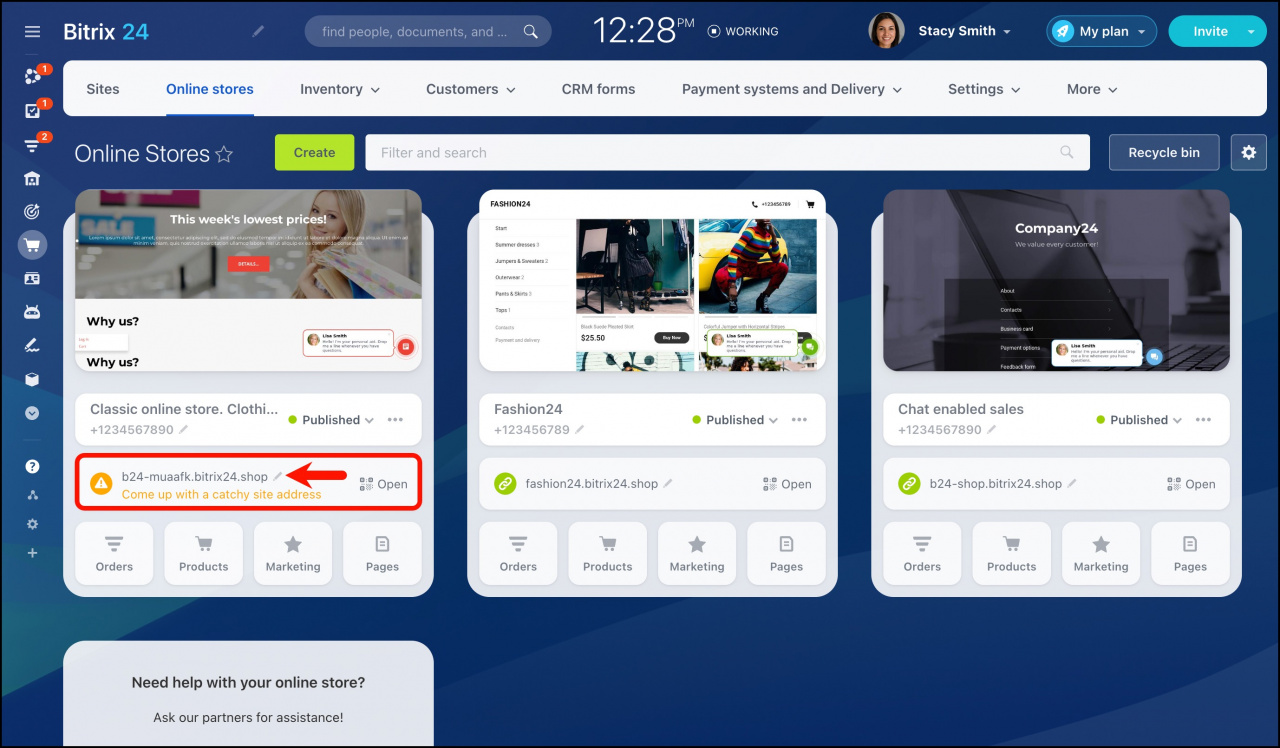
Task: Click warning icon beside b24-muaafk address
Action: pyautogui.click(x=101, y=484)
